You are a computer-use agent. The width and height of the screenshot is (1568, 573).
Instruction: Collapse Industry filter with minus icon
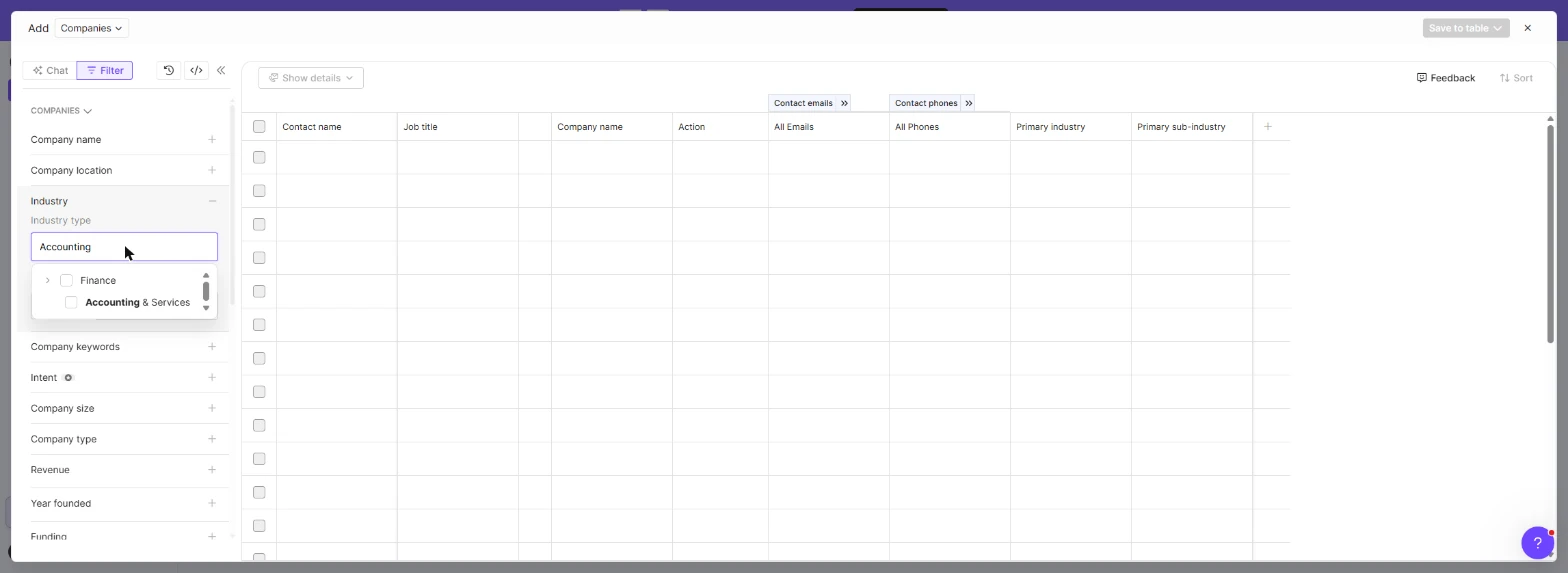point(212,201)
